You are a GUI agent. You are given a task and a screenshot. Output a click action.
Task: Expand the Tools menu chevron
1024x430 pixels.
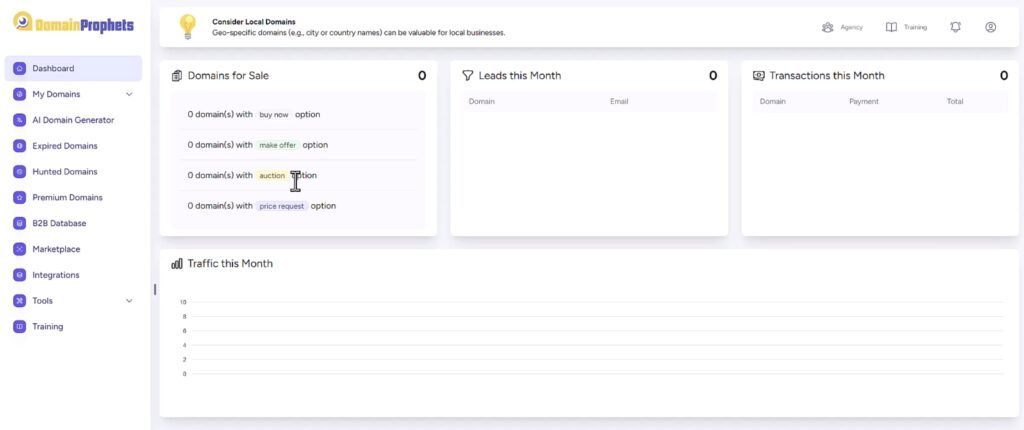[x=129, y=301]
